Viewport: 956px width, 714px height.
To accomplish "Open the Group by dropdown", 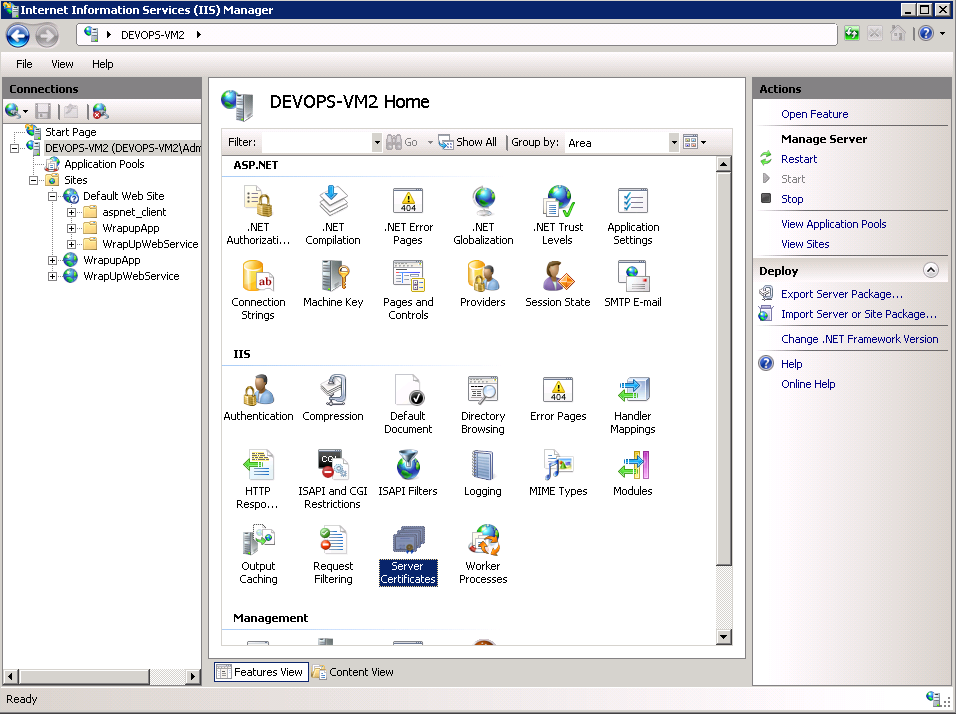I will click(673, 143).
